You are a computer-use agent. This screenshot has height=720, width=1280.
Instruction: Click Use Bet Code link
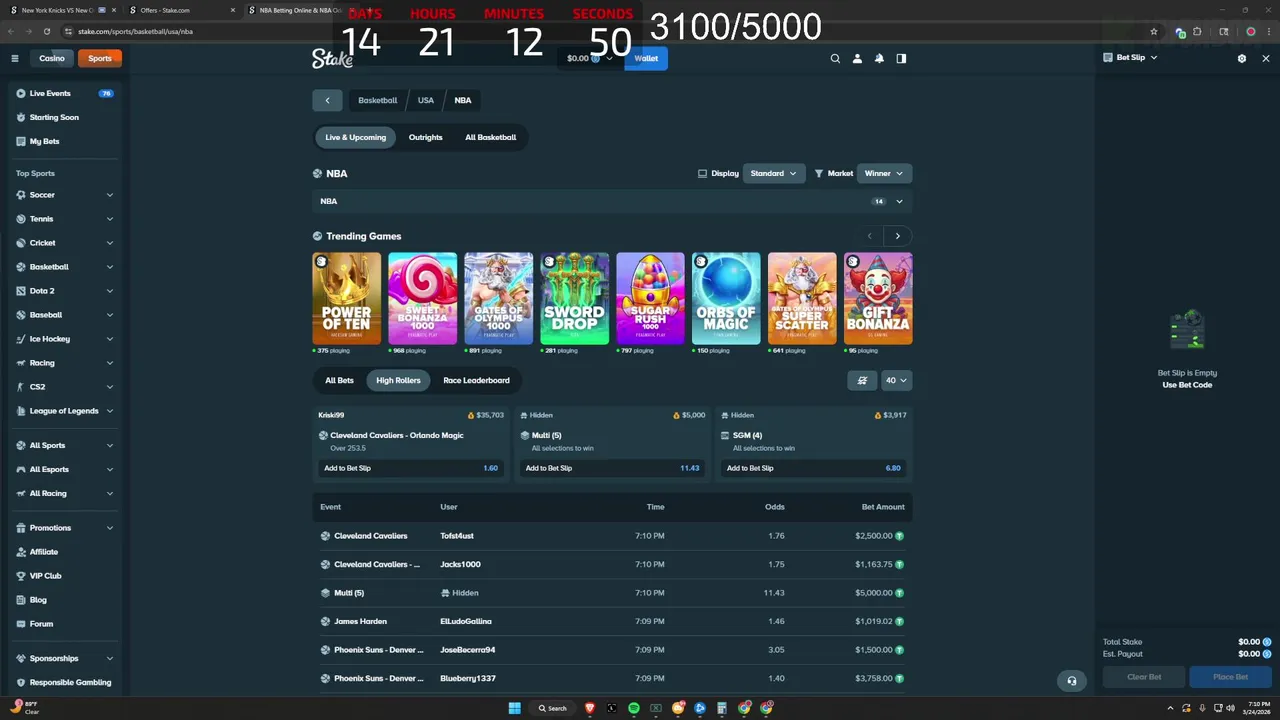1187,385
